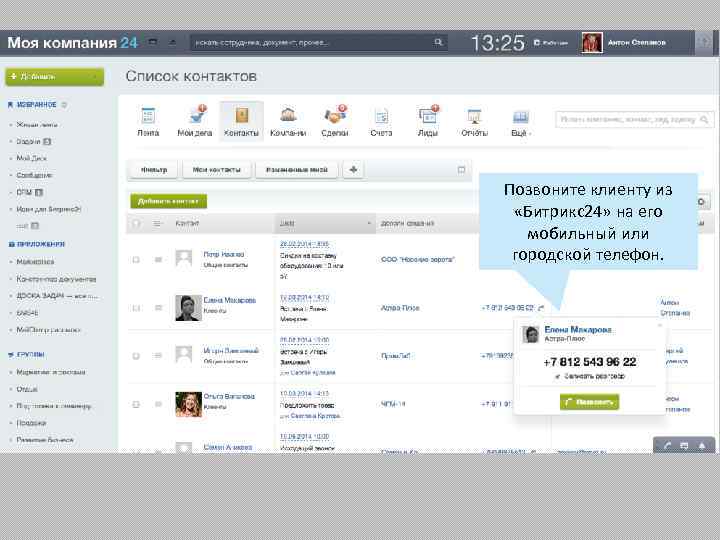Click the Дата column sort arrow
720x540 pixels.
pyautogui.click(x=369, y=223)
